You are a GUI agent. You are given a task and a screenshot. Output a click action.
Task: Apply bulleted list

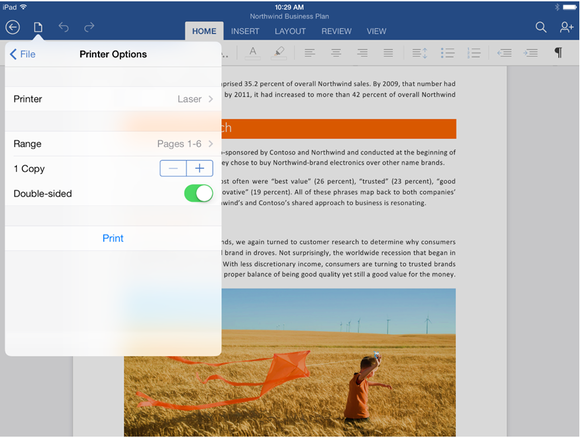click(447, 53)
